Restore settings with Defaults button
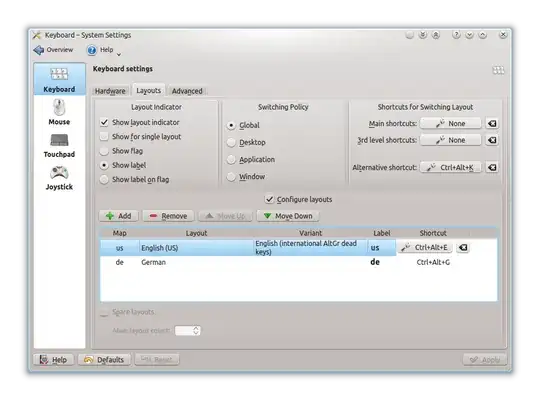This screenshot has height=400, width=540. (104, 360)
